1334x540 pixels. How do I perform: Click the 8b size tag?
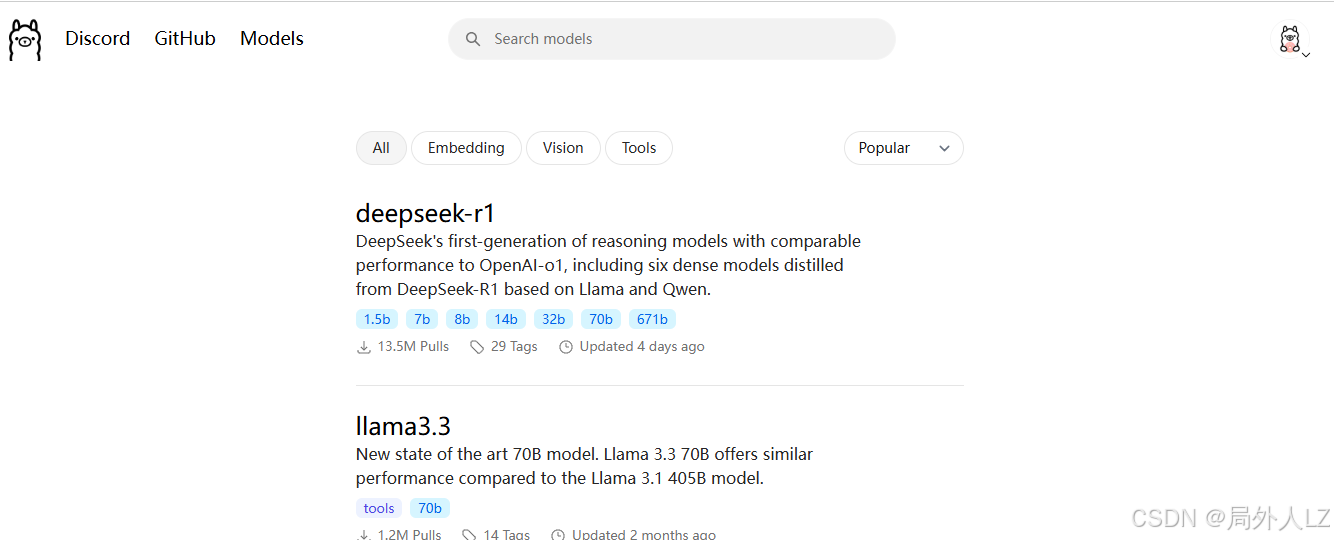click(x=462, y=319)
